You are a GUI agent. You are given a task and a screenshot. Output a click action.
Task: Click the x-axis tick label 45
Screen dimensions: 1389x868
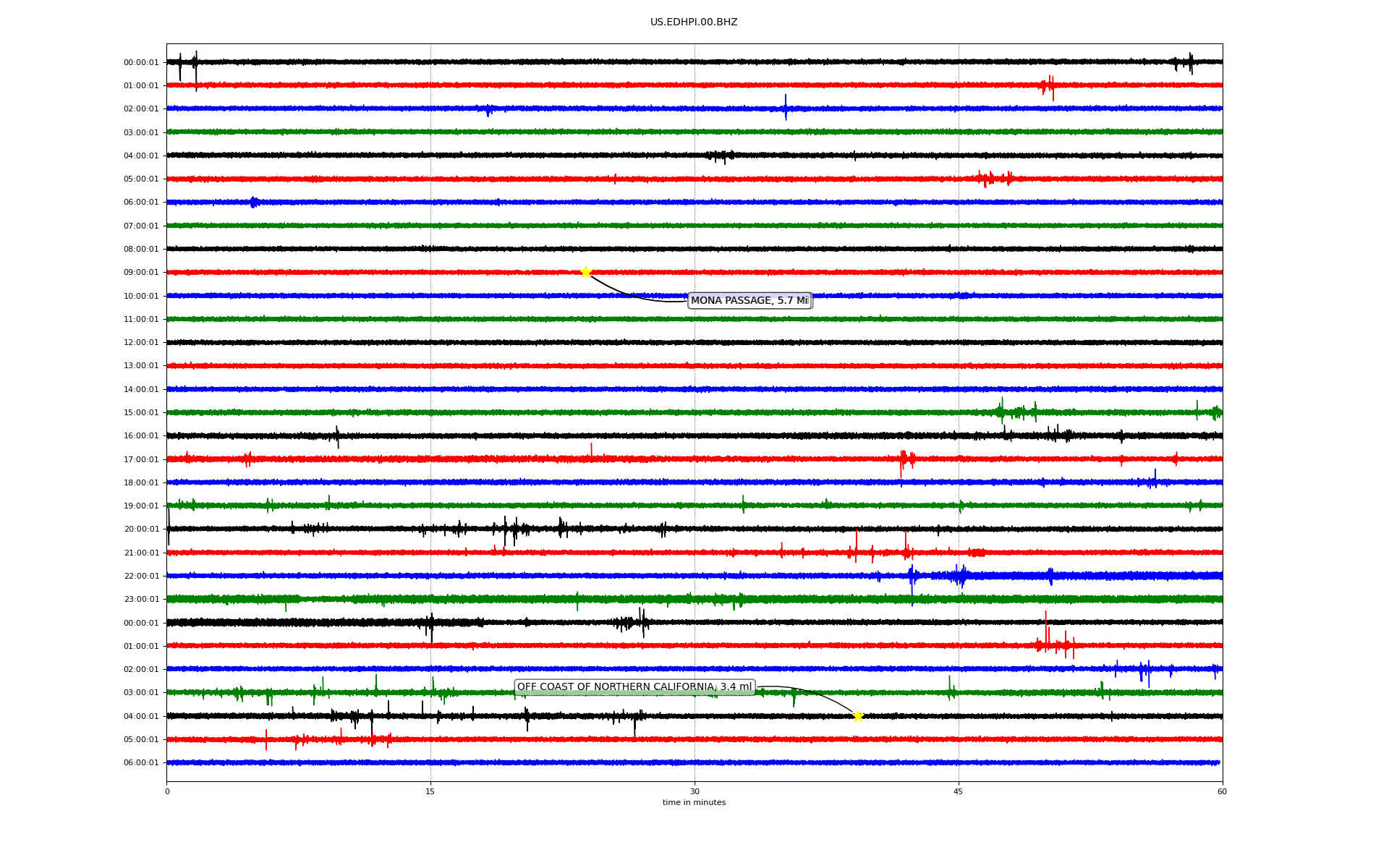point(959,792)
